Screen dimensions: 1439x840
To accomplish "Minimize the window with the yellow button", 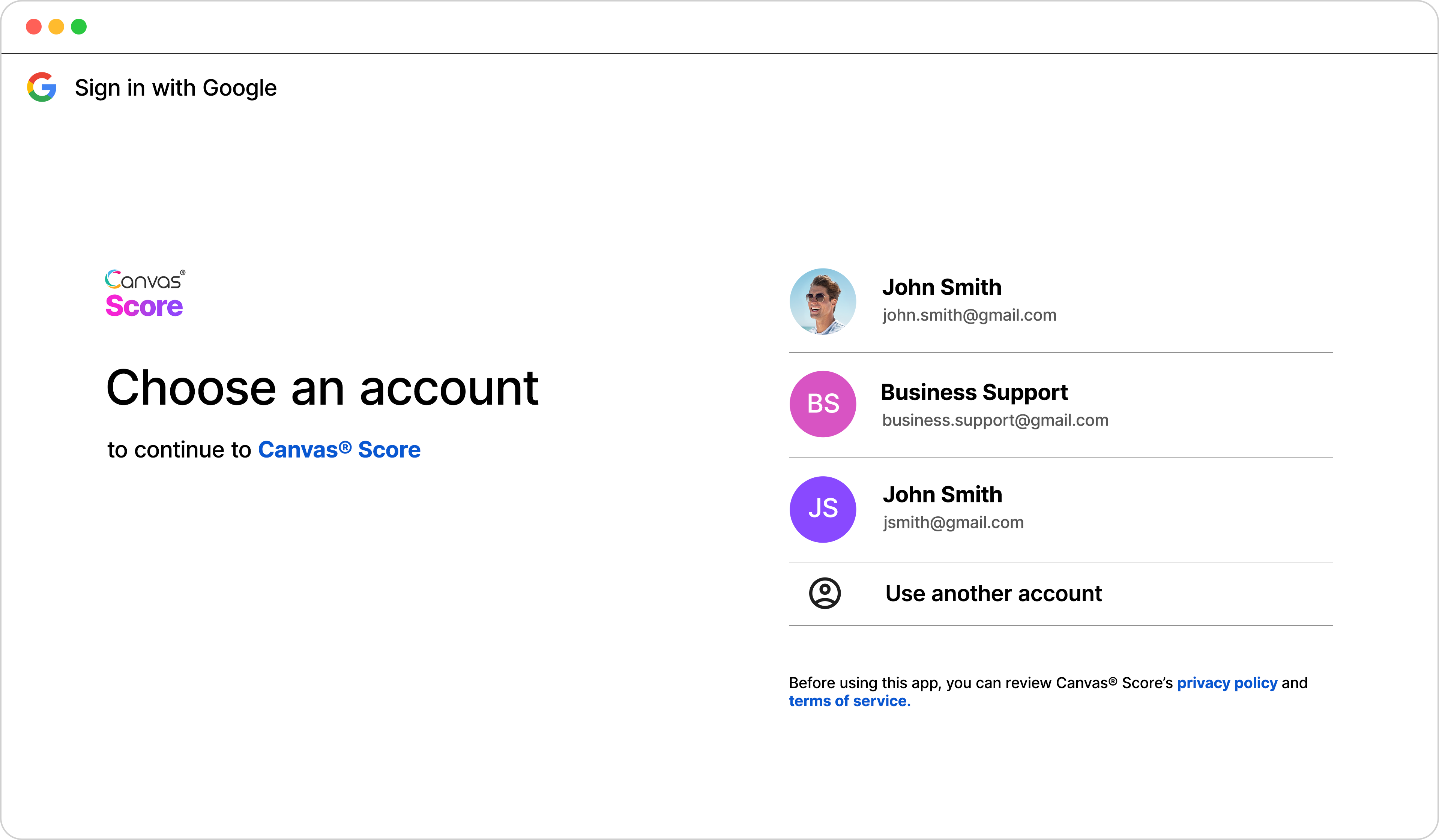I will point(56,27).
